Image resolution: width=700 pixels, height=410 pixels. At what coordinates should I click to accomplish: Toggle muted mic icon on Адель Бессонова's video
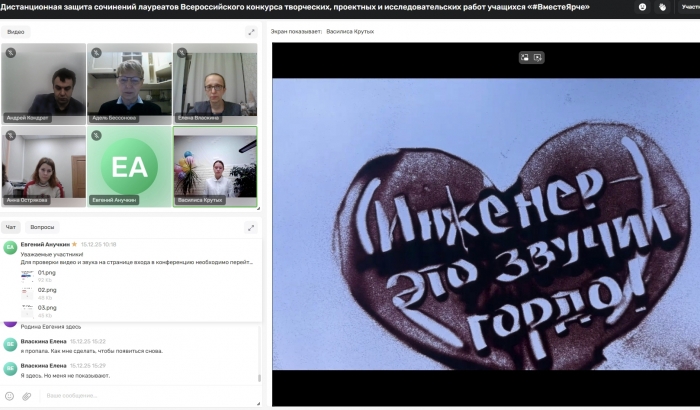[x=96, y=52]
